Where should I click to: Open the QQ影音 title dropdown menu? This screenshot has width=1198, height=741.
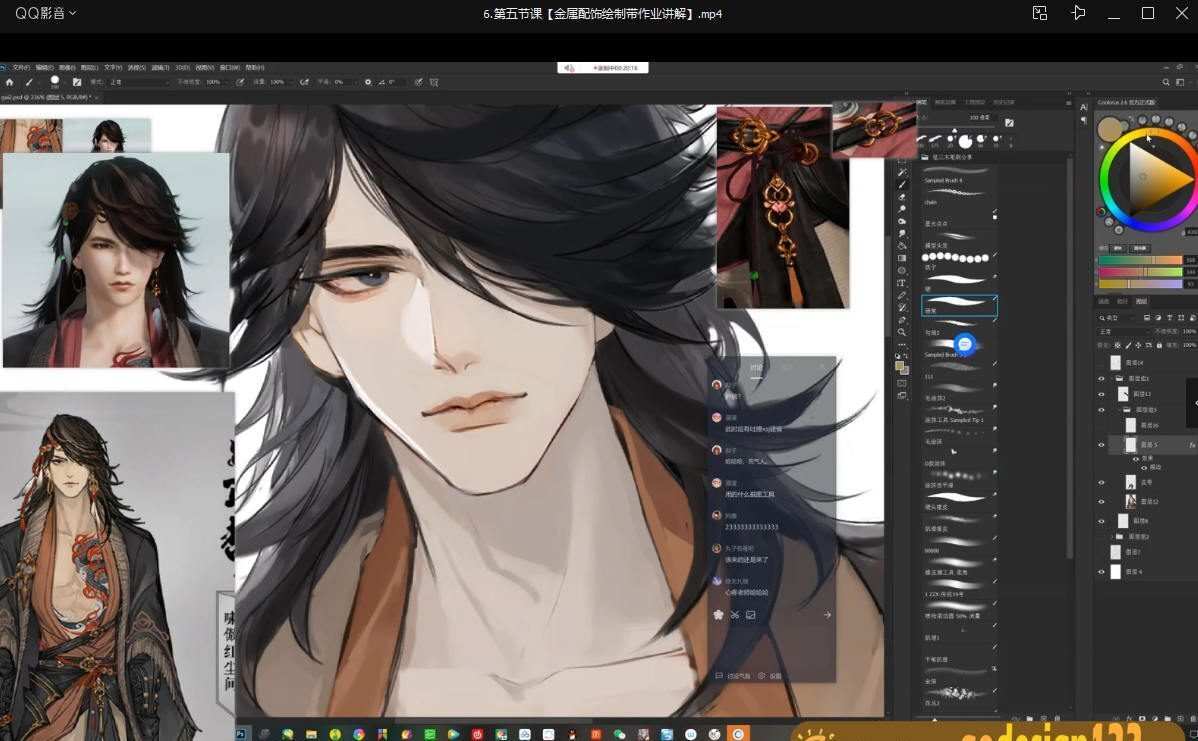(45, 13)
